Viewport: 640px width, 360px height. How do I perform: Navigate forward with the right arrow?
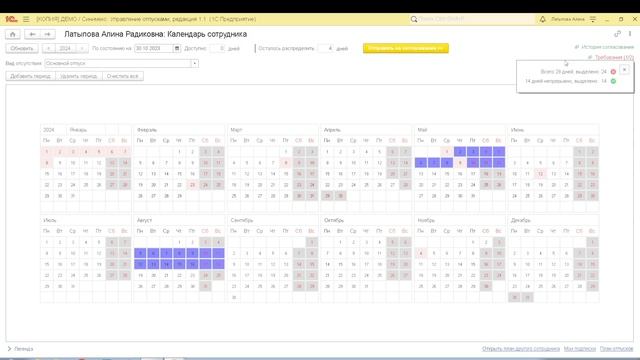[x=47, y=34]
